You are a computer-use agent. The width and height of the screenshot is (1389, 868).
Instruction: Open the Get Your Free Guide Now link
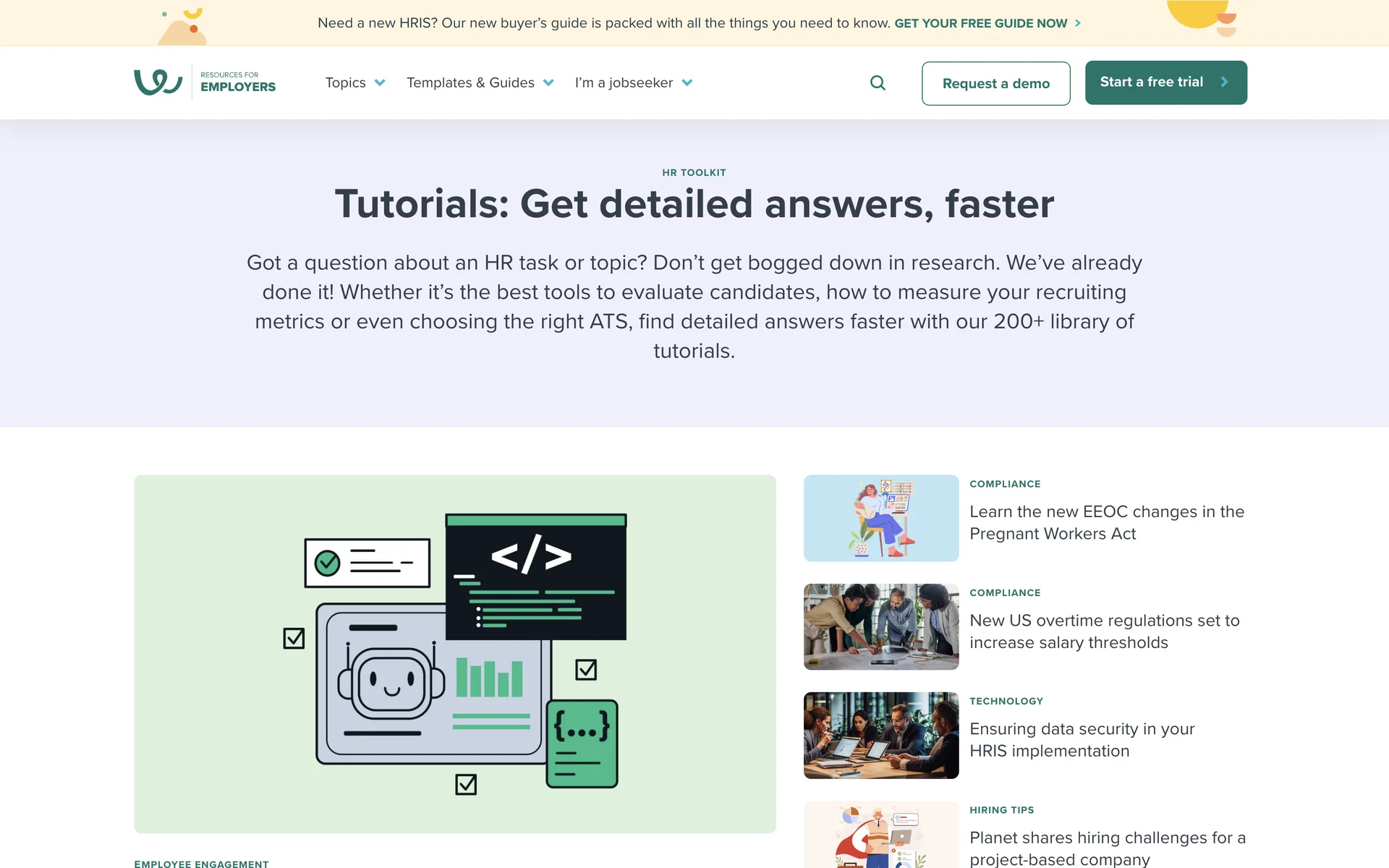pyautogui.click(x=980, y=23)
